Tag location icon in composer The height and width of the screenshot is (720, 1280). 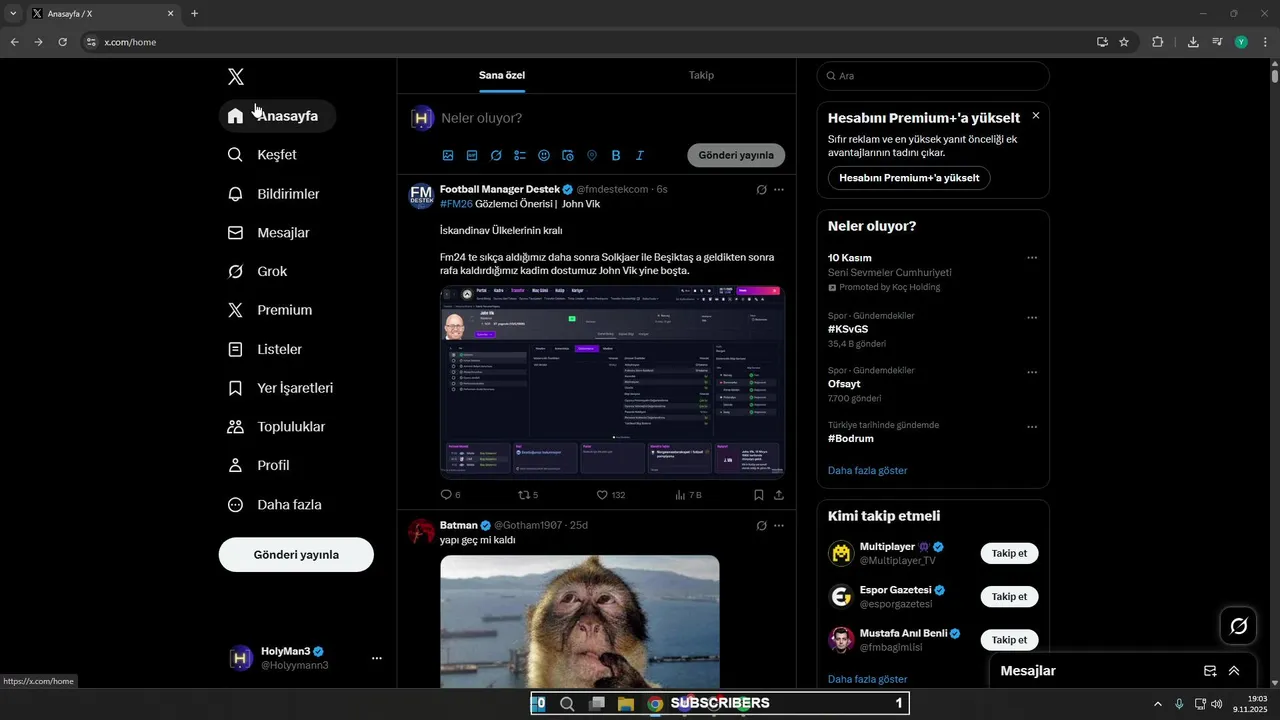[x=592, y=156]
